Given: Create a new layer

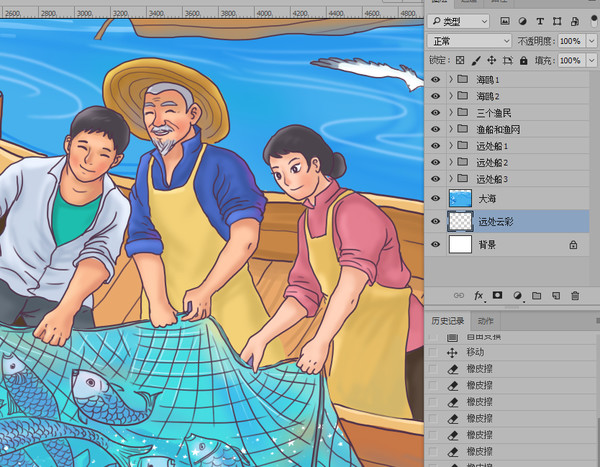Looking at the screenshot, I should pyautogui.click(x=556, y=296).
